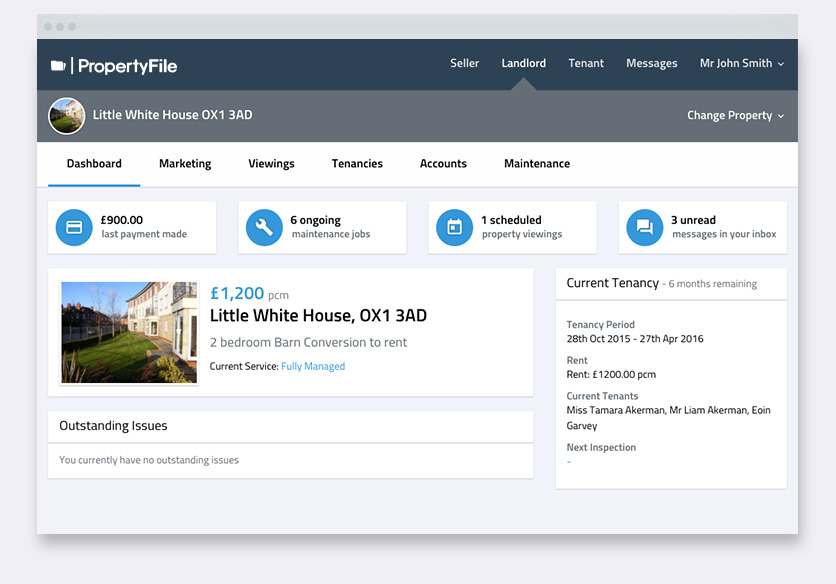Screen dimensions: 836x584
Task: Click the calendar viewings icon
Action: coord(454,227)
